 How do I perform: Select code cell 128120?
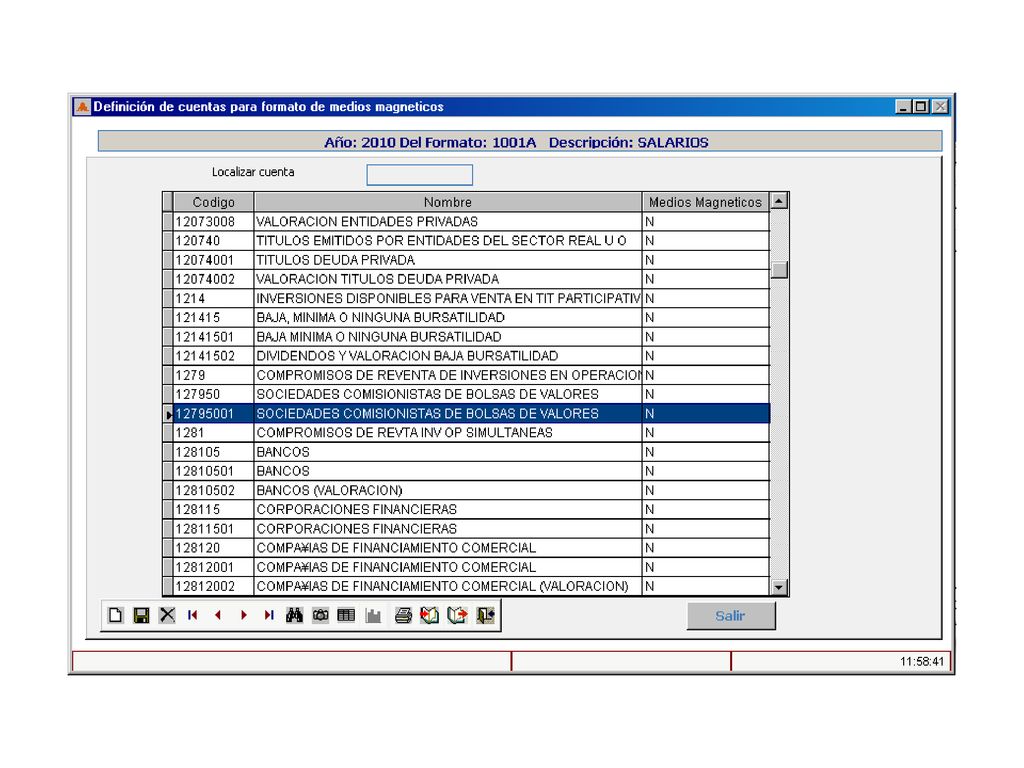pyautogui.click(x=214, y=548)
